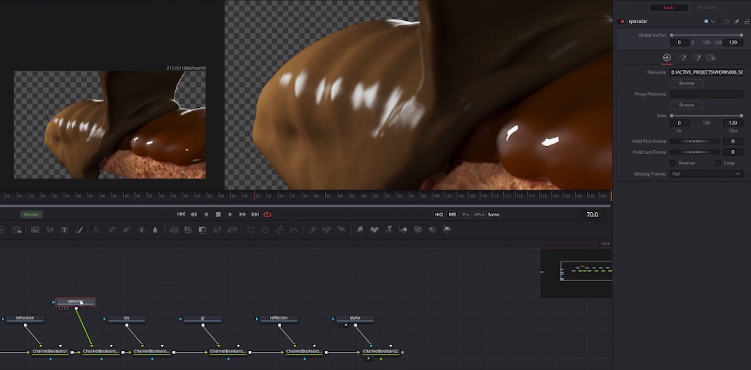Click the current frame field showing 70.0
This screenshot has width=751, height=370.
[x=592, y=214]
